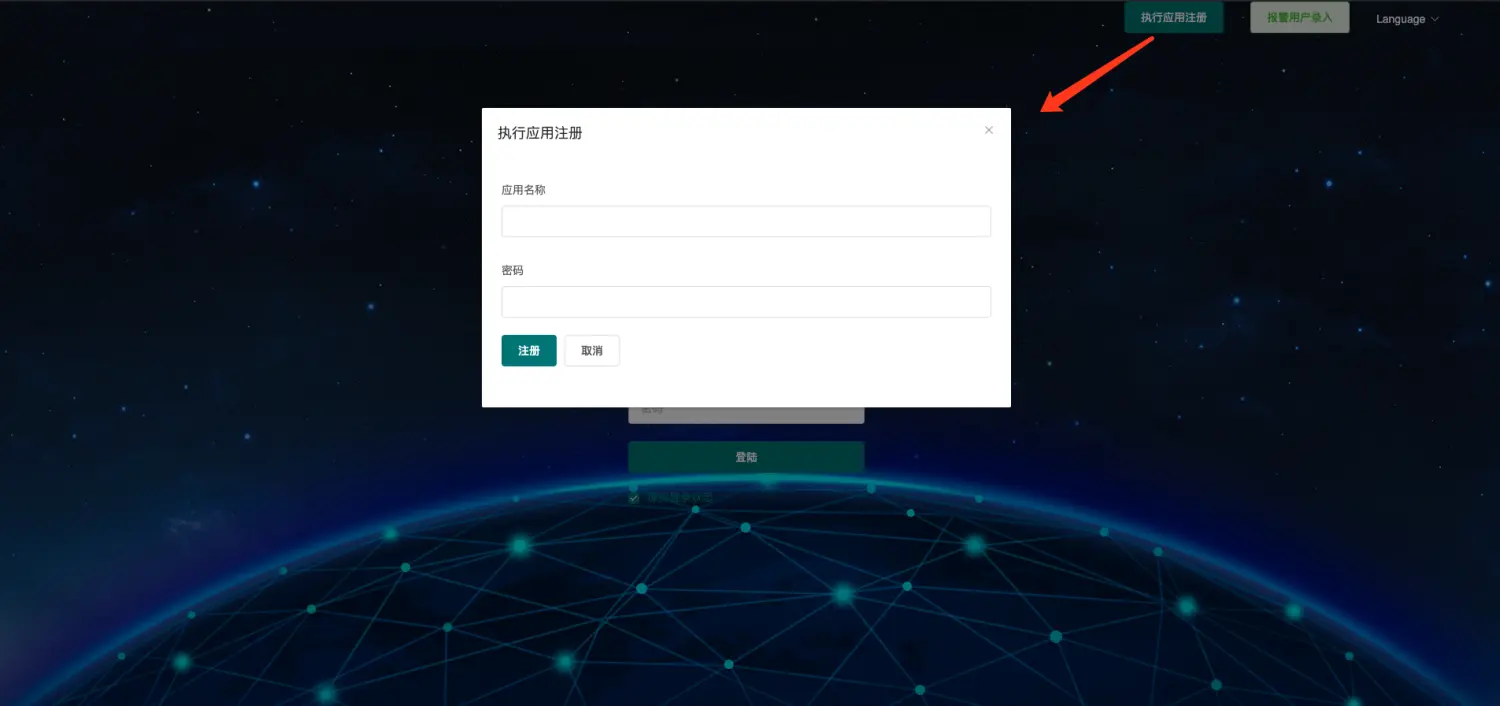Image resolution: width=1500 pixels, height=706 pixels.
Task: Click the chevron arrow beside Language
Action: point(1435,19)
